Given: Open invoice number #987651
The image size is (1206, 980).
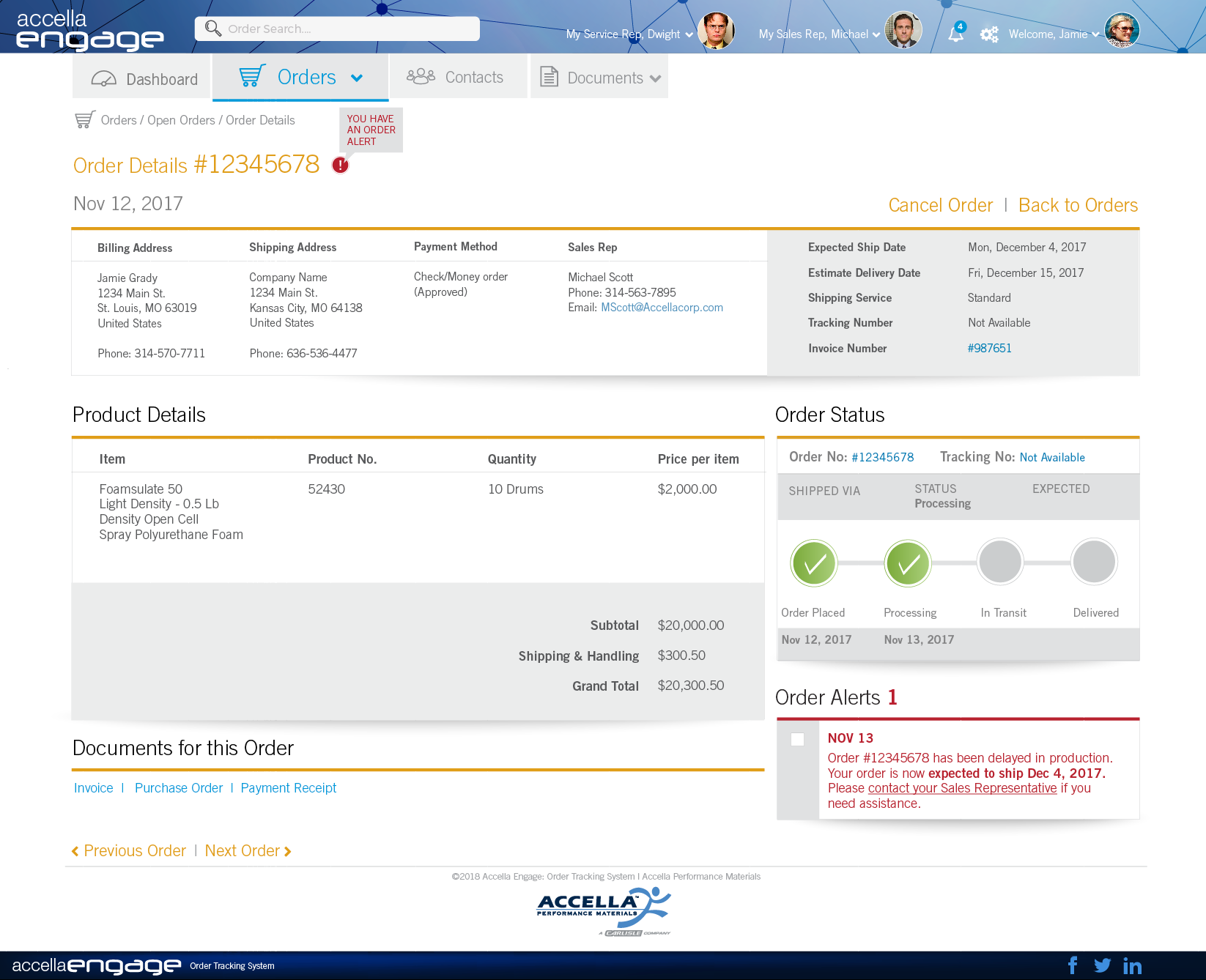Looking at the screenshot, I should pyautogui.click(x=989, y=348).
